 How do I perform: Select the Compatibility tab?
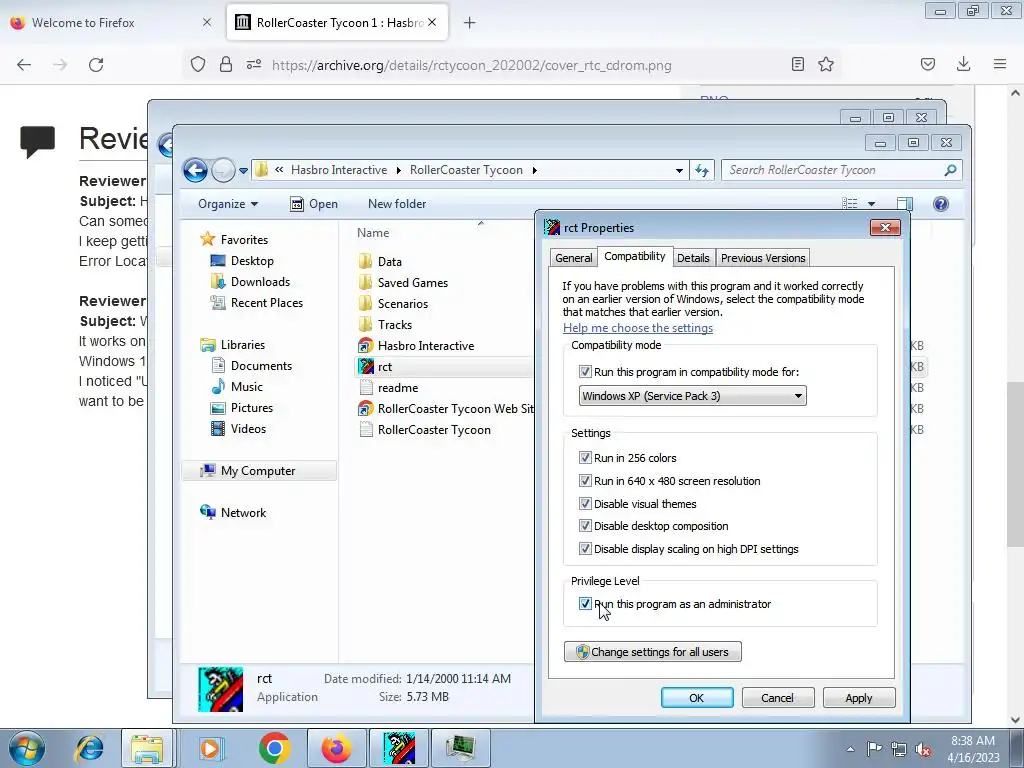click(634, 256)
